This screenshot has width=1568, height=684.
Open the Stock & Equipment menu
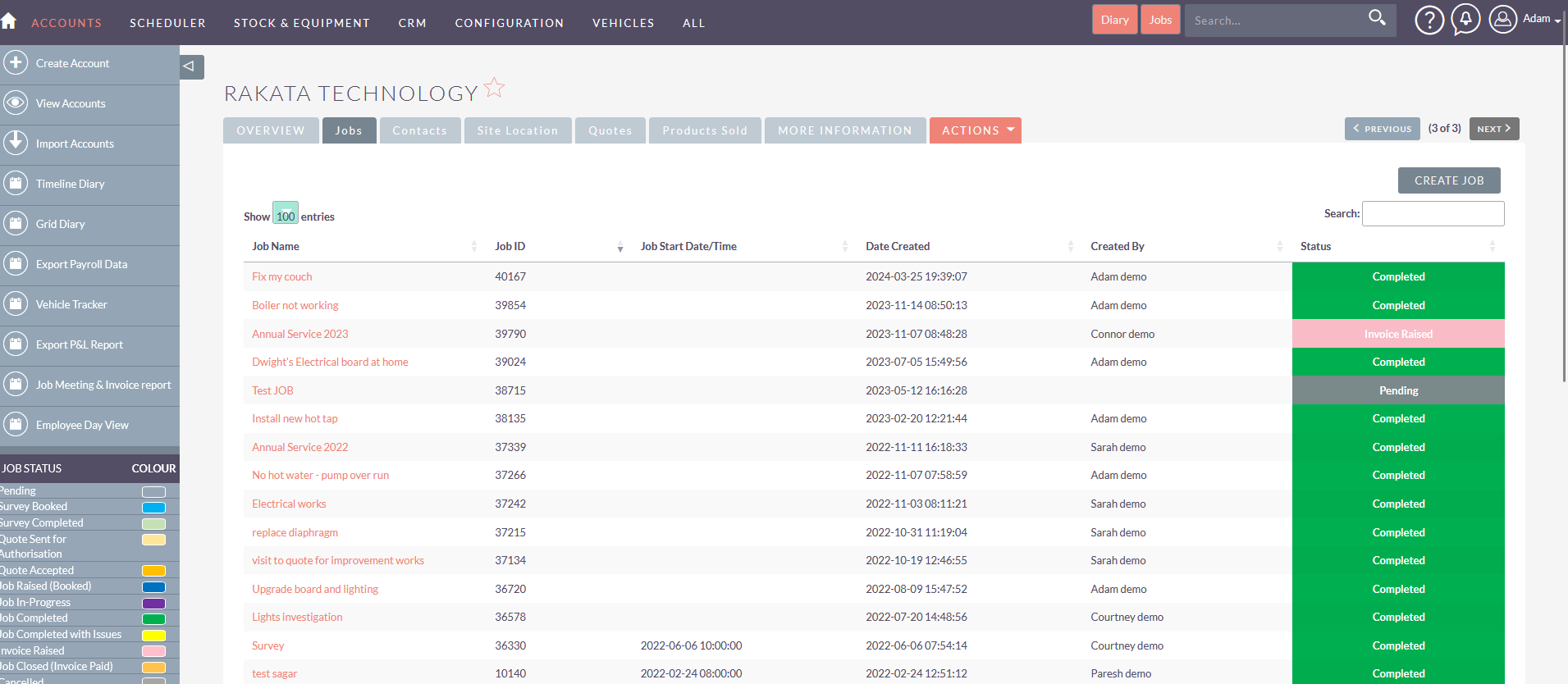(301, 23)
